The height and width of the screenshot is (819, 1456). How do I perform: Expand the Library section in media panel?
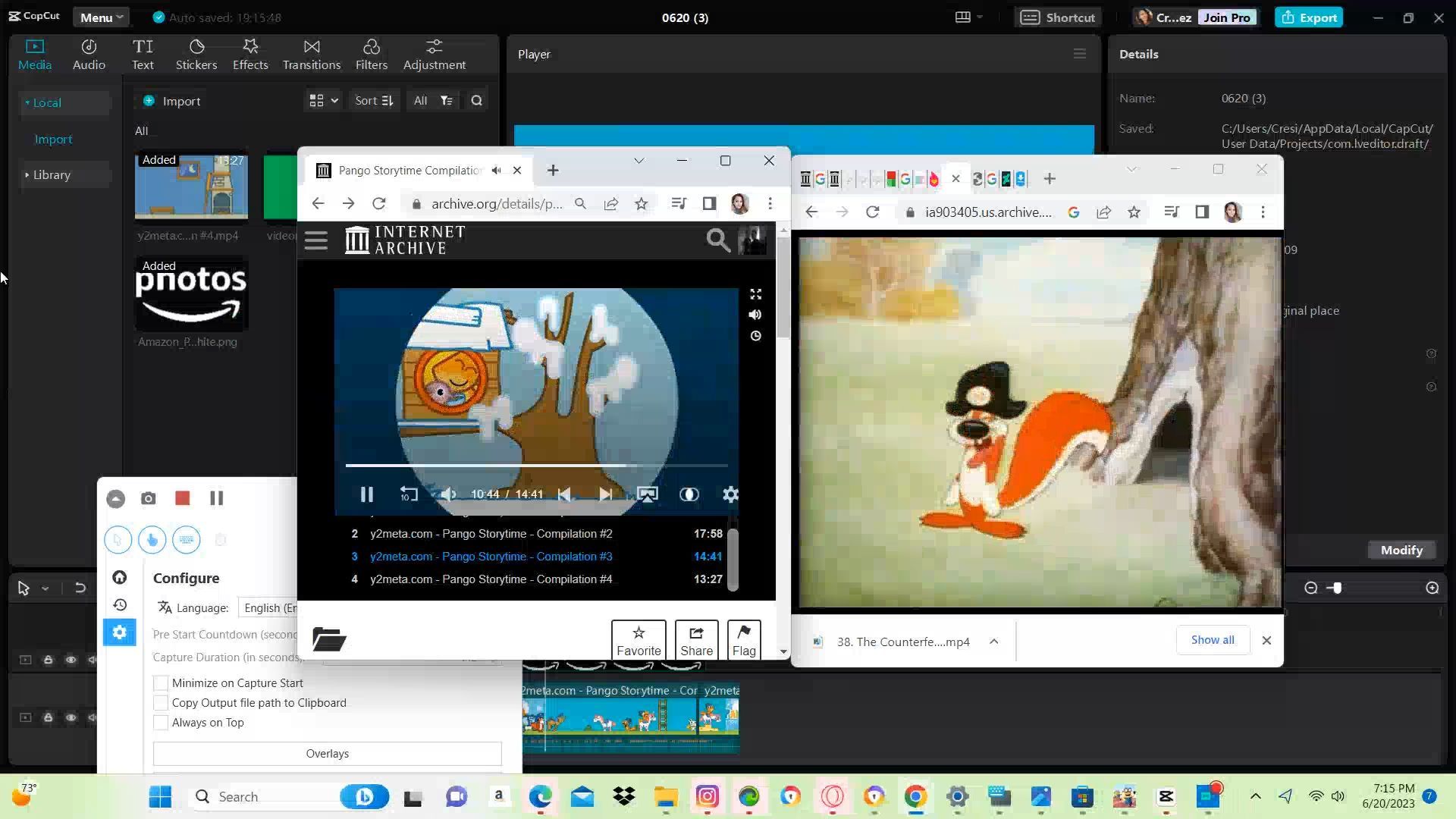coord(52,174)
